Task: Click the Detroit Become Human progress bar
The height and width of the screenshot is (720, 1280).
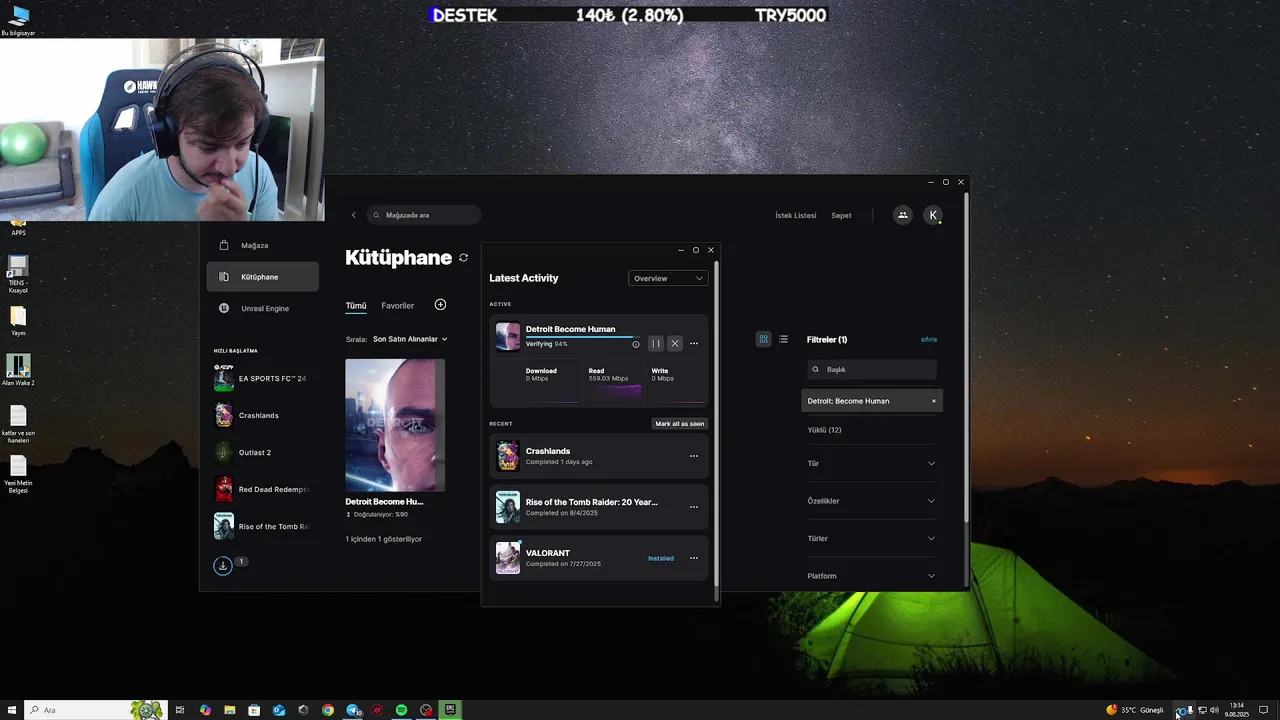Action: point(583,337)
